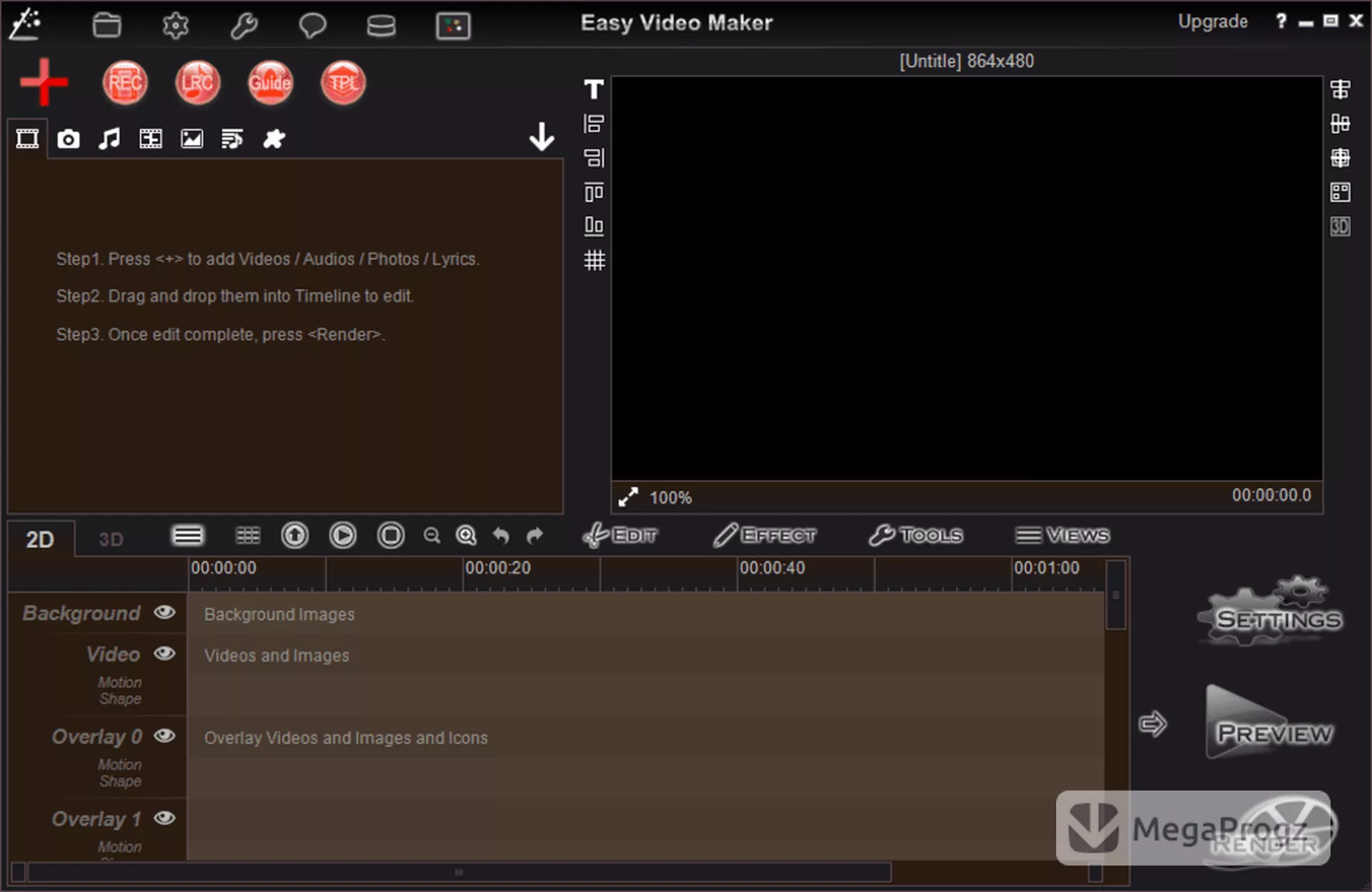Click the timeline stop button
The height and width of the screenshot is (892, 1372).
coord(390,535)
